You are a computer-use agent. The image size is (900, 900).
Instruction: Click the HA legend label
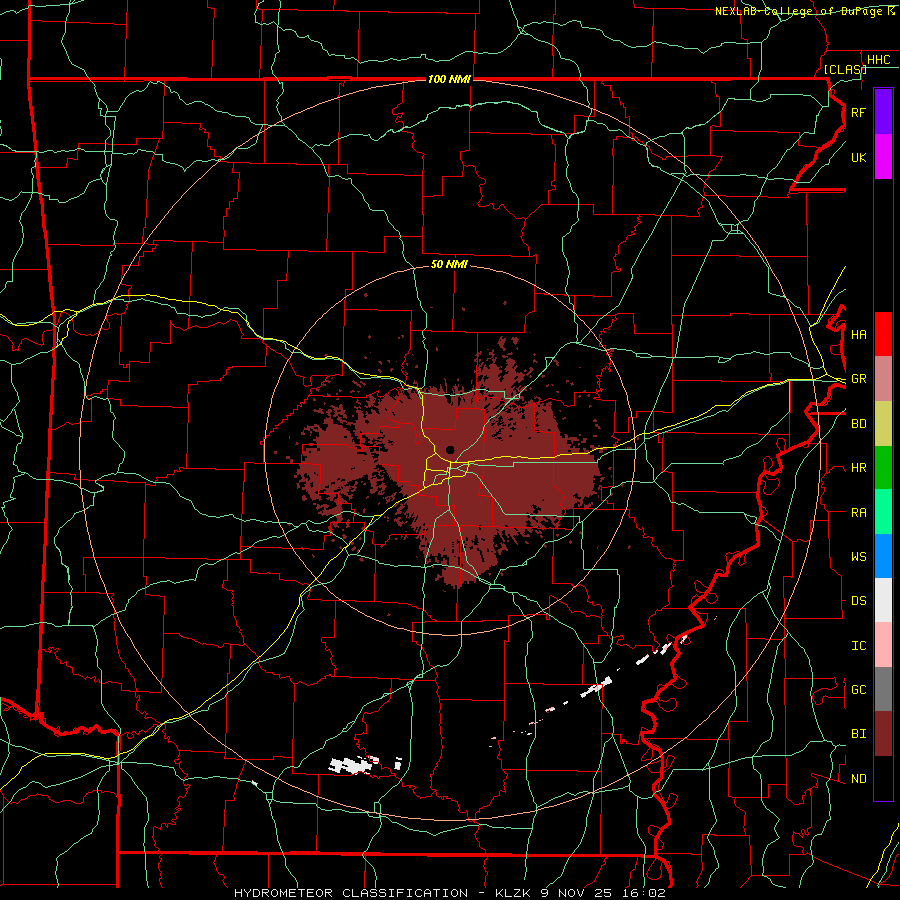pyautogui.click(x=858, y=335)
